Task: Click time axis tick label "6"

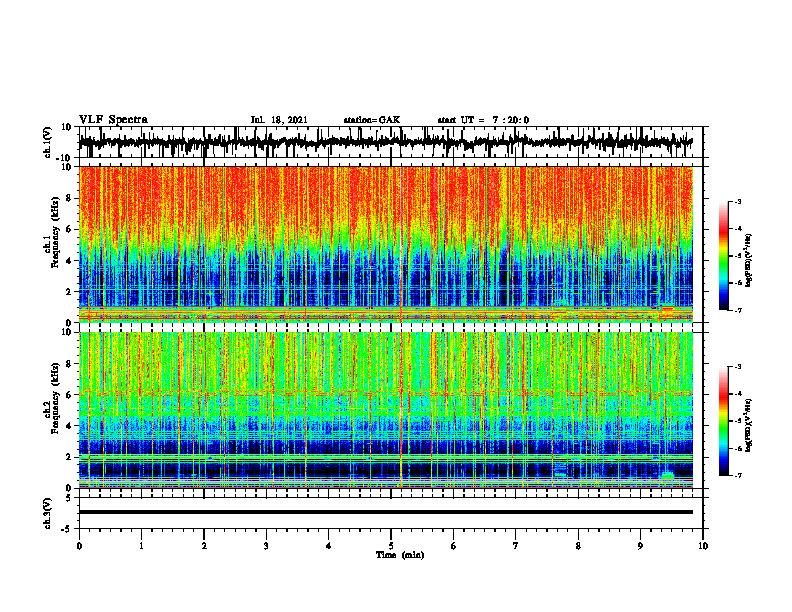Action: pyautogui.click(x=454, y=546)
